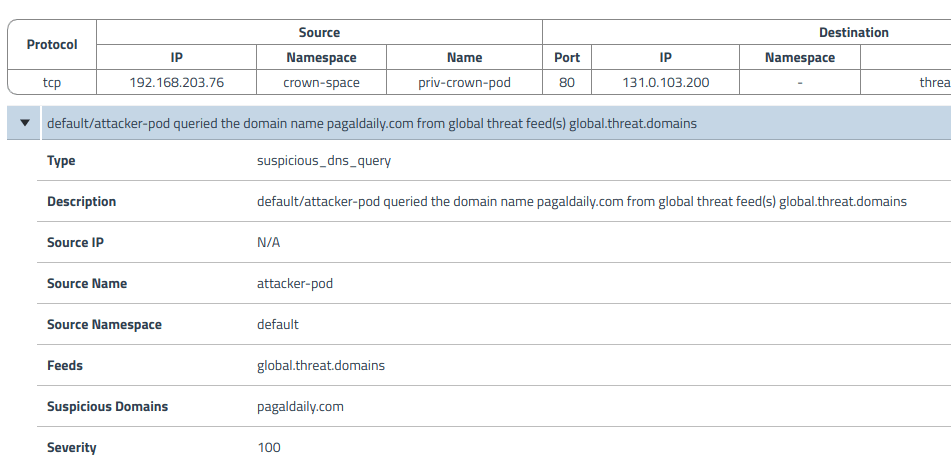951x466 pixels.
Task: Click the Feeds field label
Action: (x=65, y=365)
